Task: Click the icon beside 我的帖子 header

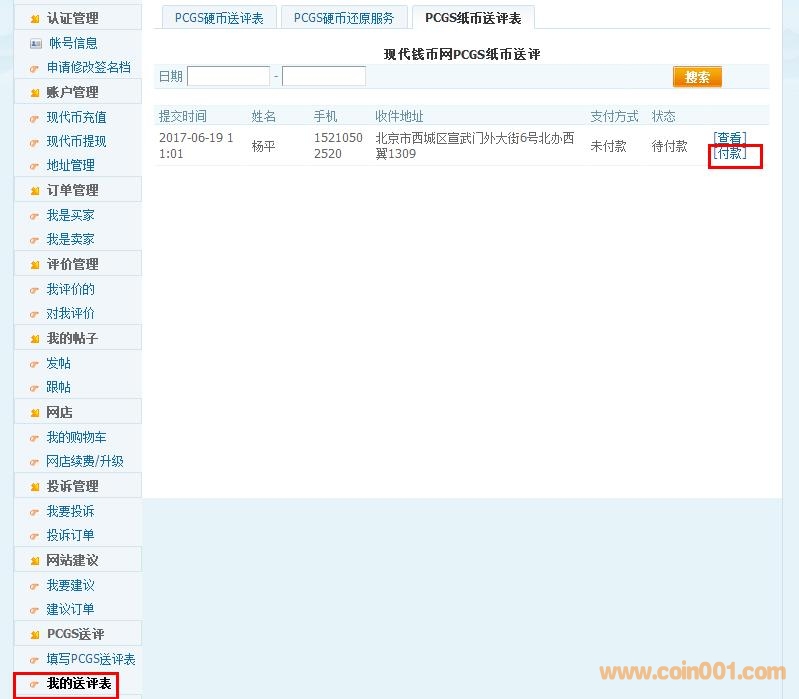Action: coord(35,339)
